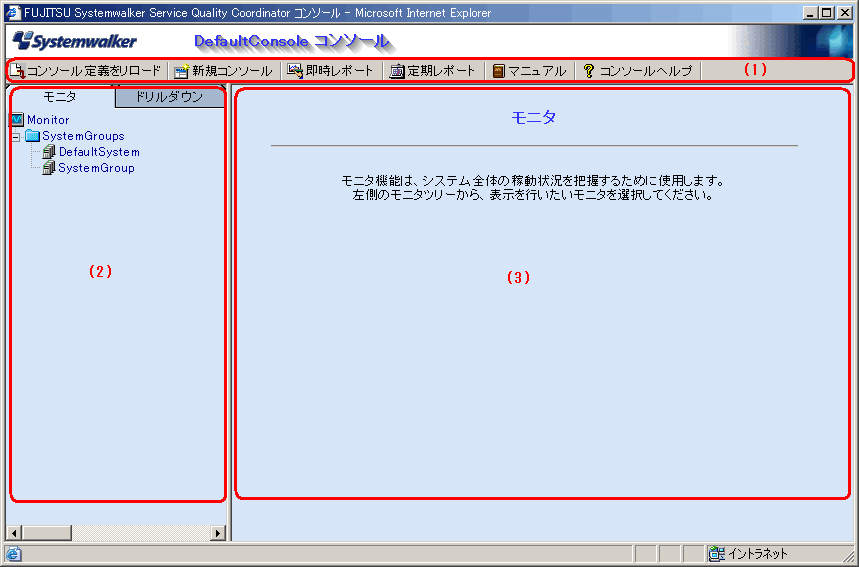Collapse the SystemGroups tree node

pos(16,136)
